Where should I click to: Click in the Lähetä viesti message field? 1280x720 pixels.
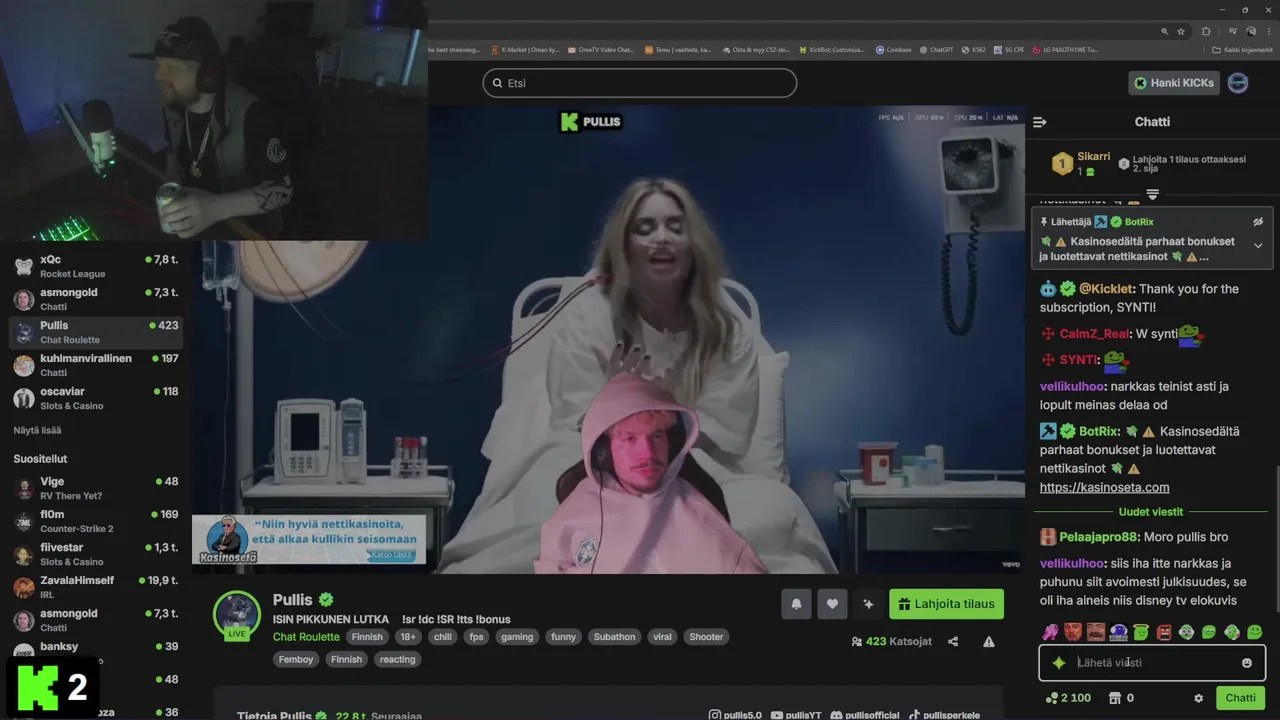coord(1152,663)
